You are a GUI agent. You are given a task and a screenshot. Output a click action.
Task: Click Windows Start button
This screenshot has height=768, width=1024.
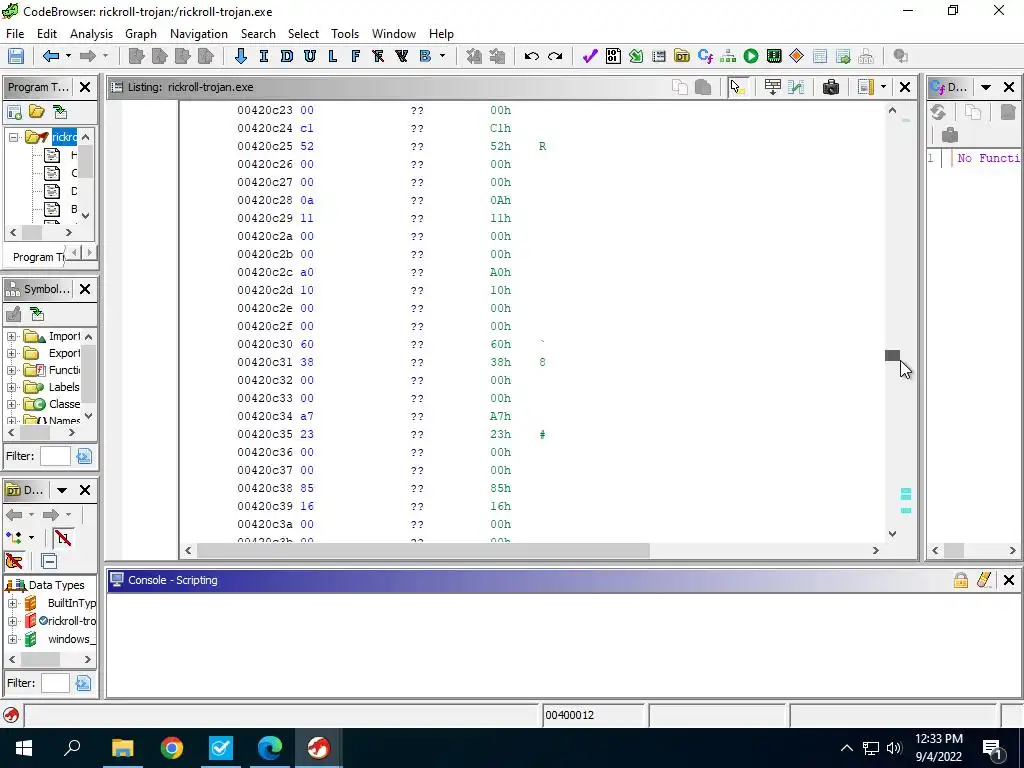[x=24, y=748]
